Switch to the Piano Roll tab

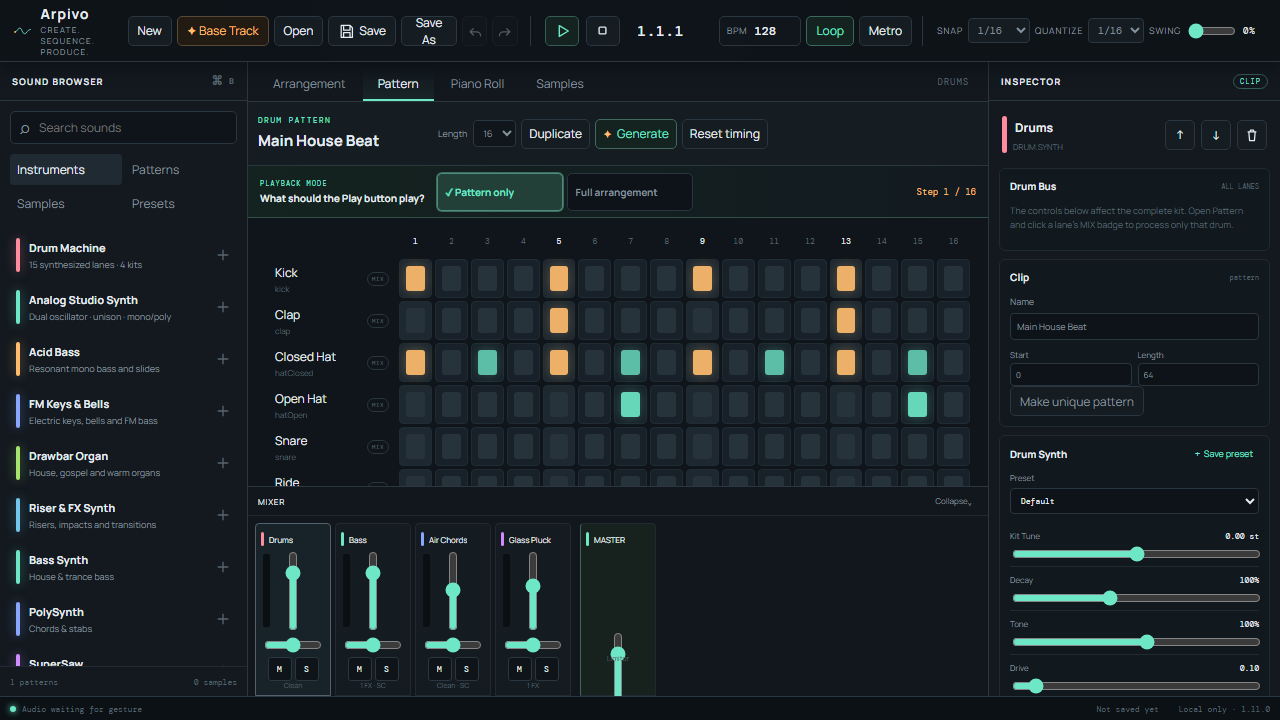[x=477, y=84]
